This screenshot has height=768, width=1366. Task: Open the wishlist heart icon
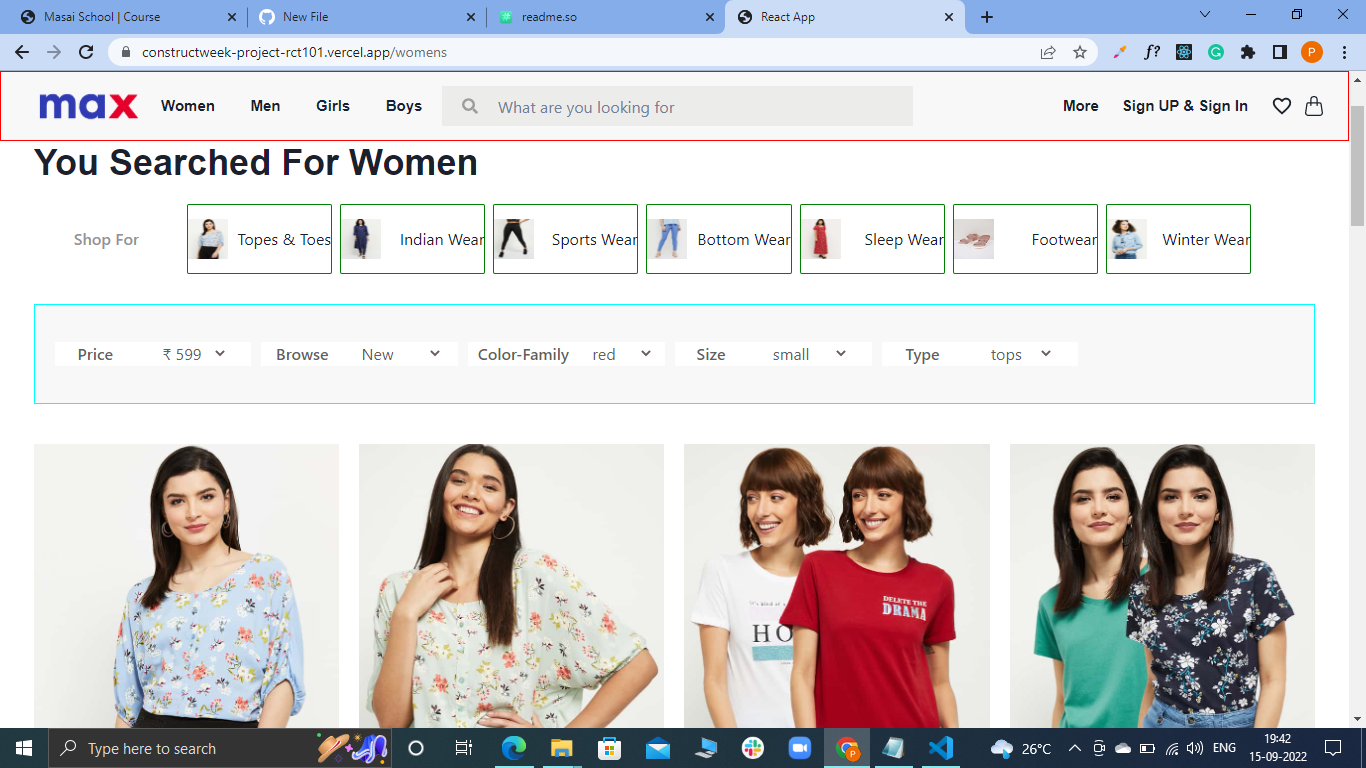point(1282,106)
